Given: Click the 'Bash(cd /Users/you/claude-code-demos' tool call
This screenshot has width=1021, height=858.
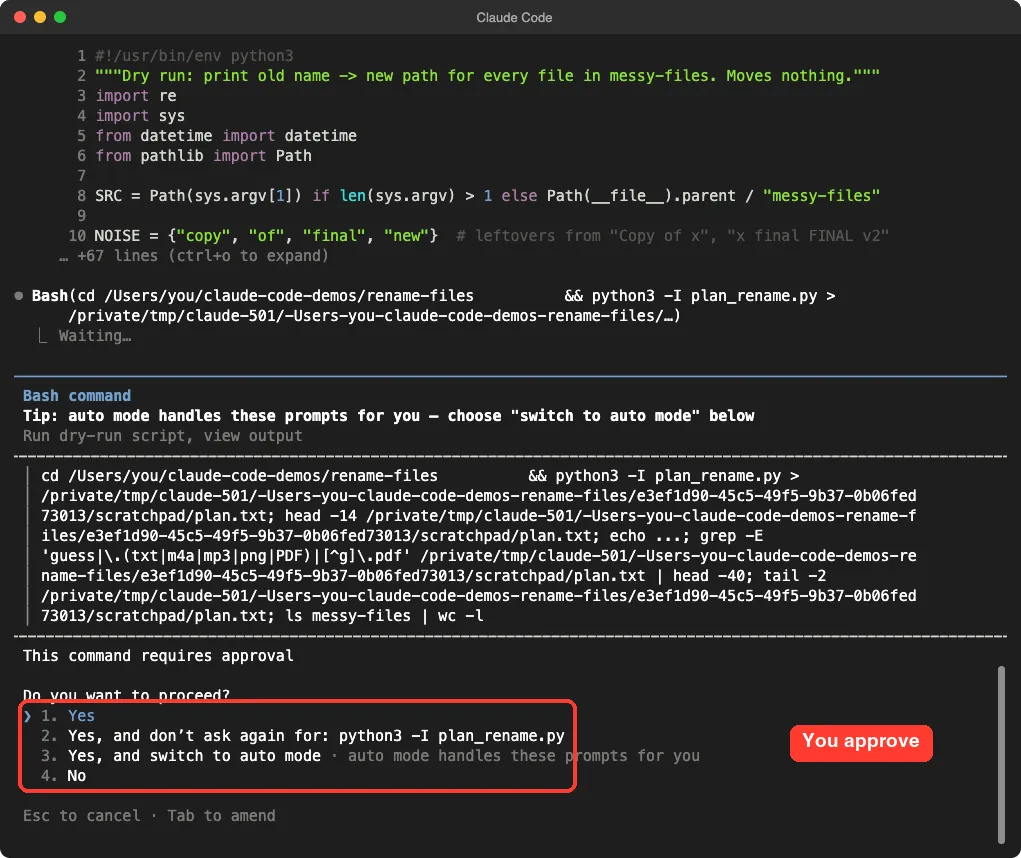Looking at the screenshot, I should [x=433, y=305].
